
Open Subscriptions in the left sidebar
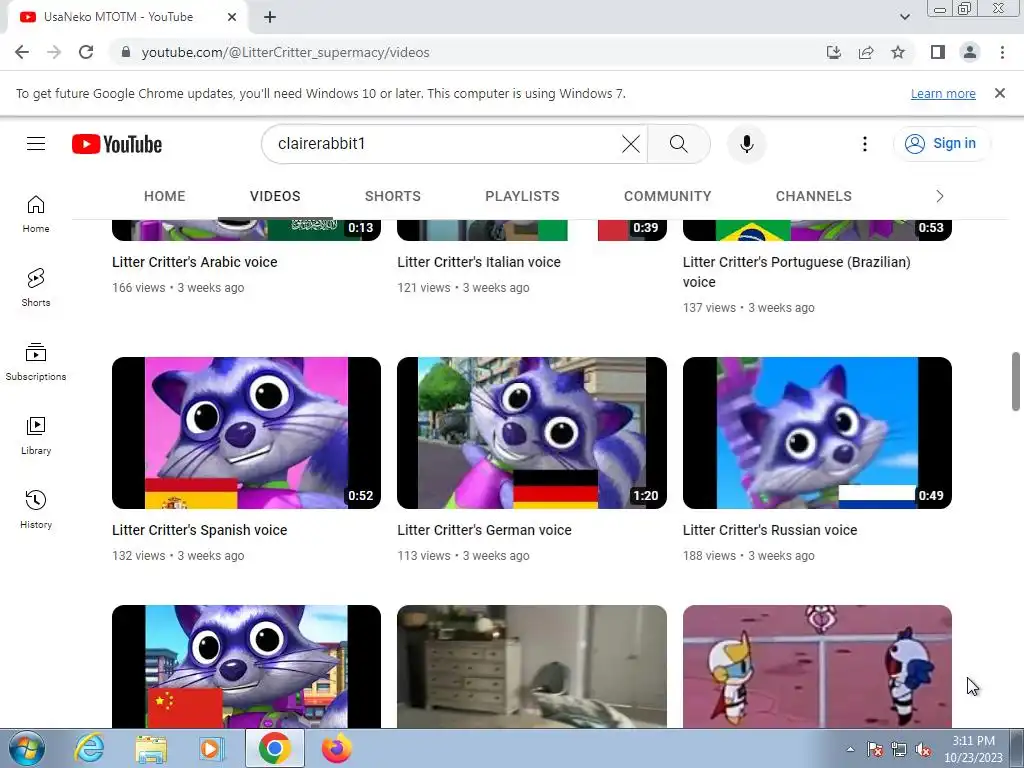point(36,362)
